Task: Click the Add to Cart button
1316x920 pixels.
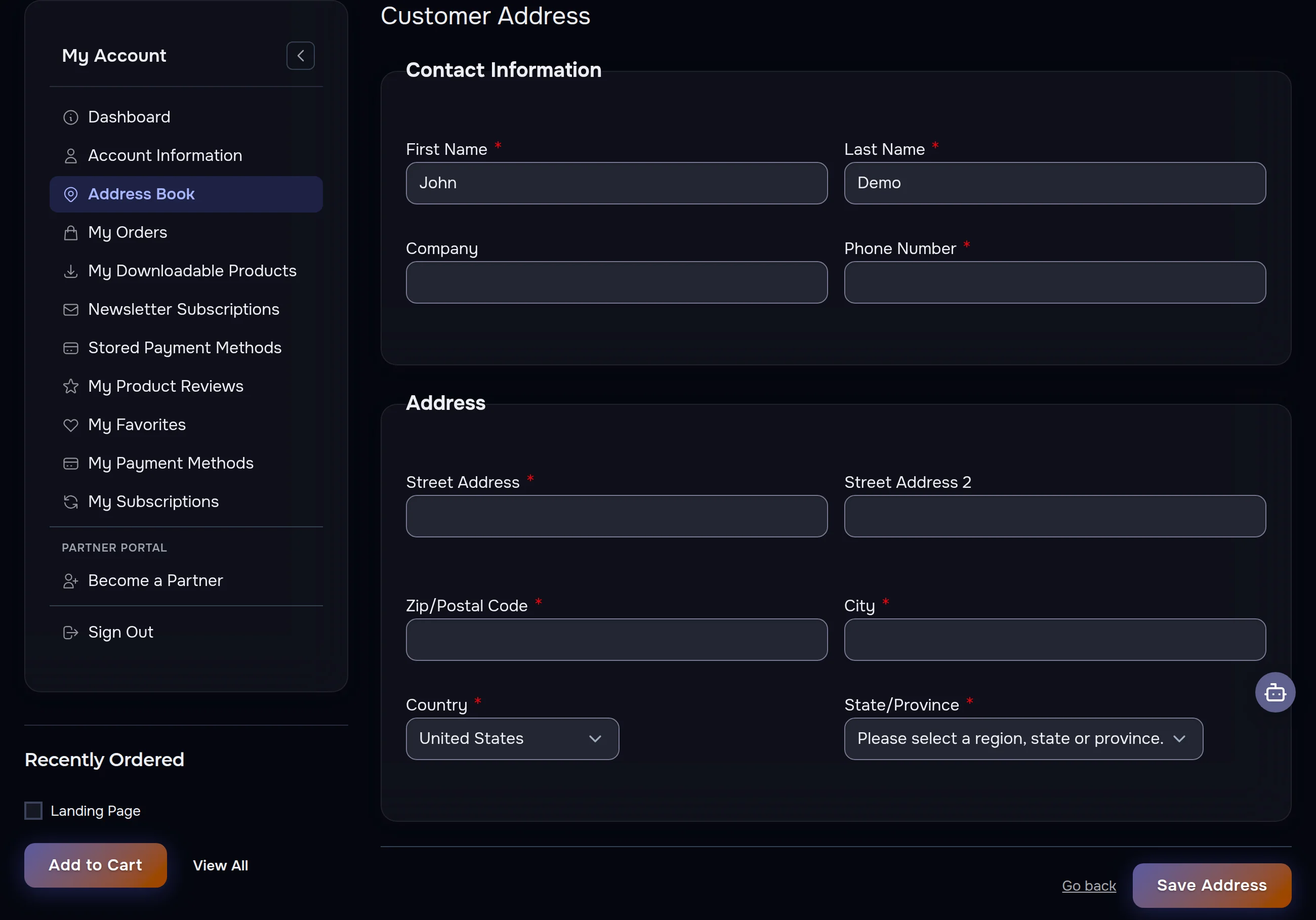Action: point(95,865)
